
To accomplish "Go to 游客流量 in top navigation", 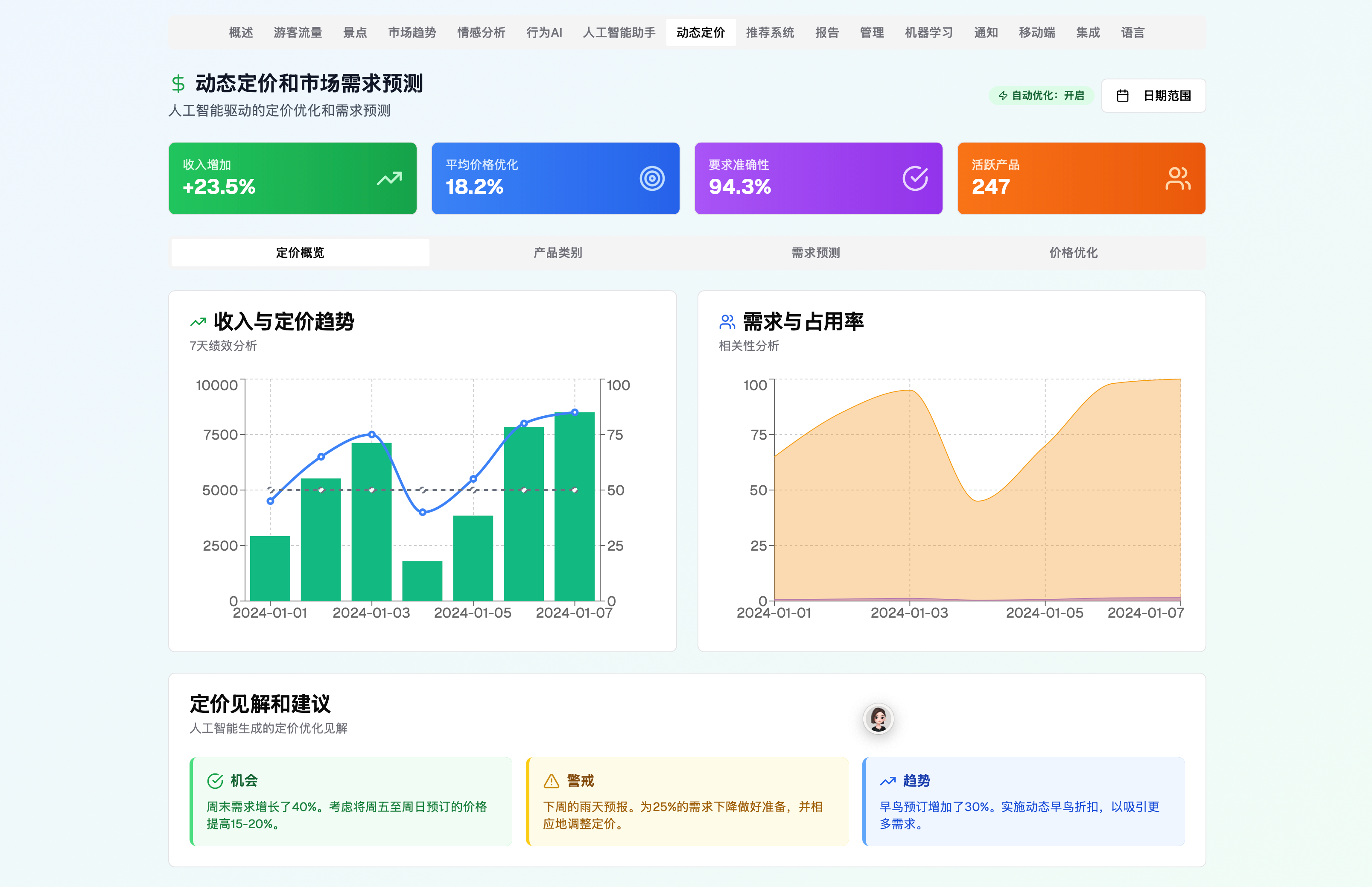I will 298,33.
